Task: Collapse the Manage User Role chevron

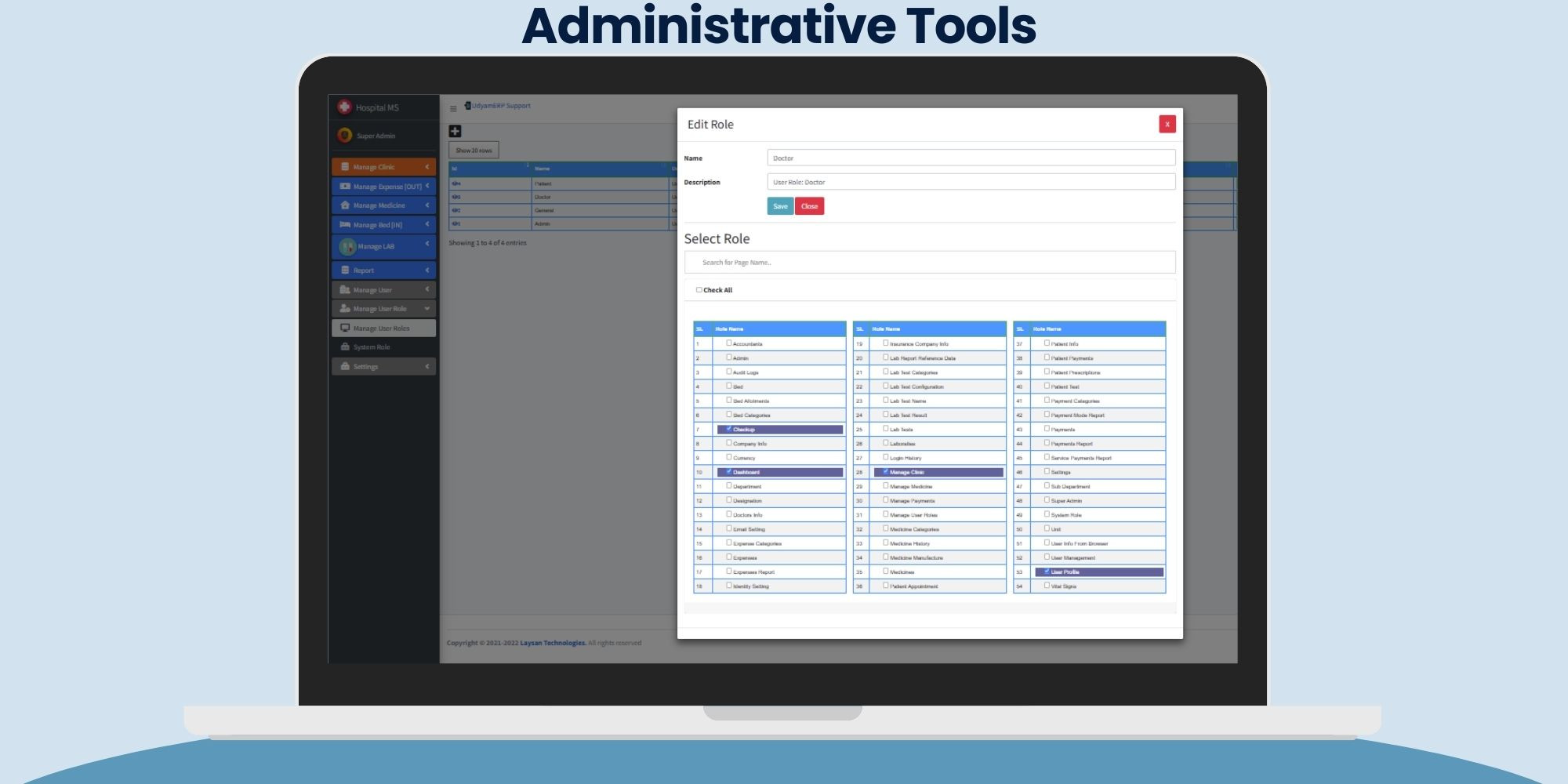Action: [x=427, y=309]
